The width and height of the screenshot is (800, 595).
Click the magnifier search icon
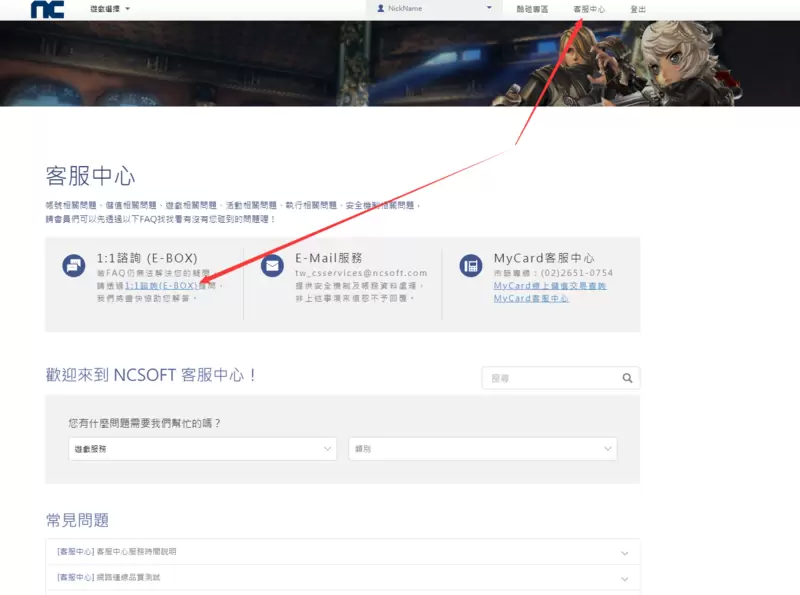tap(628, 378)
